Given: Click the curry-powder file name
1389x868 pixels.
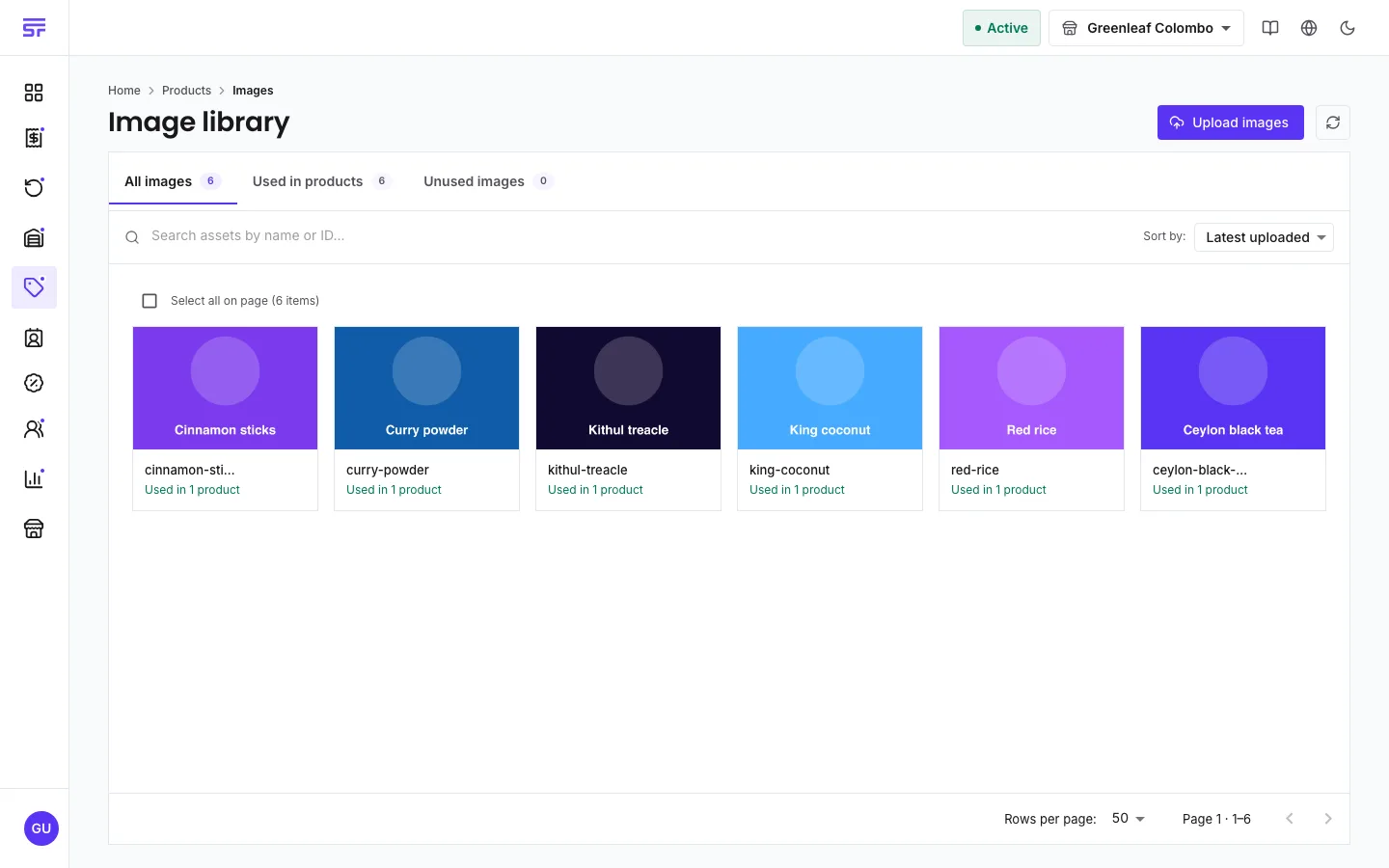Looking at the screenshot, I should 388,470.
